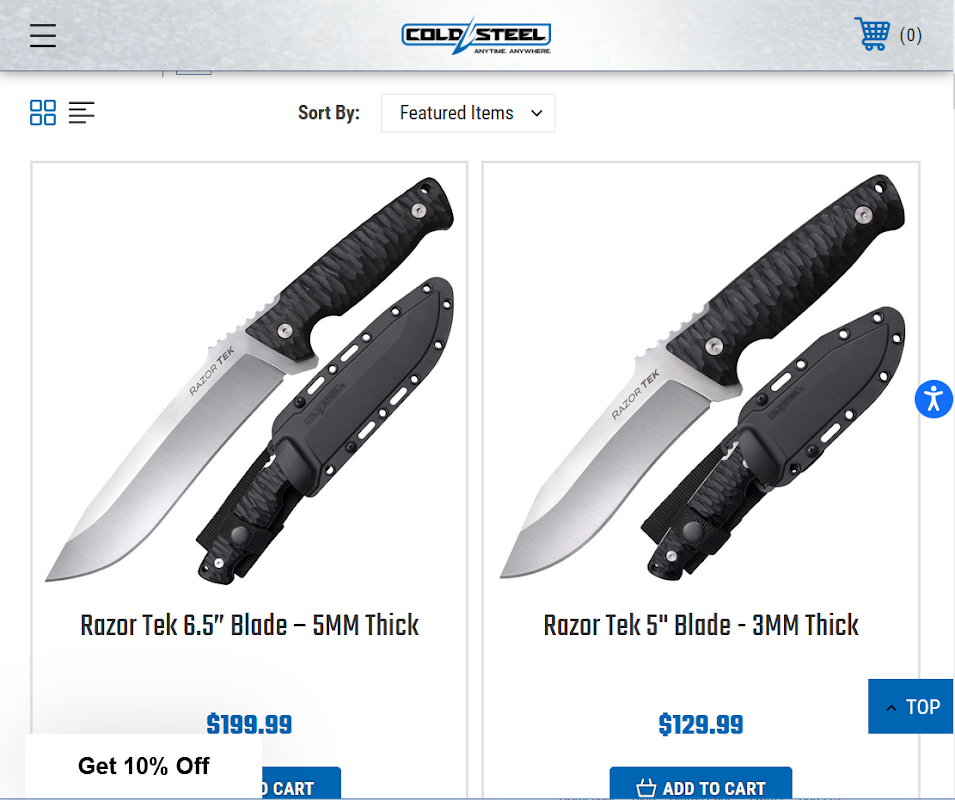
Task: Open the shopping cart icon
Action: click(872, 34)
